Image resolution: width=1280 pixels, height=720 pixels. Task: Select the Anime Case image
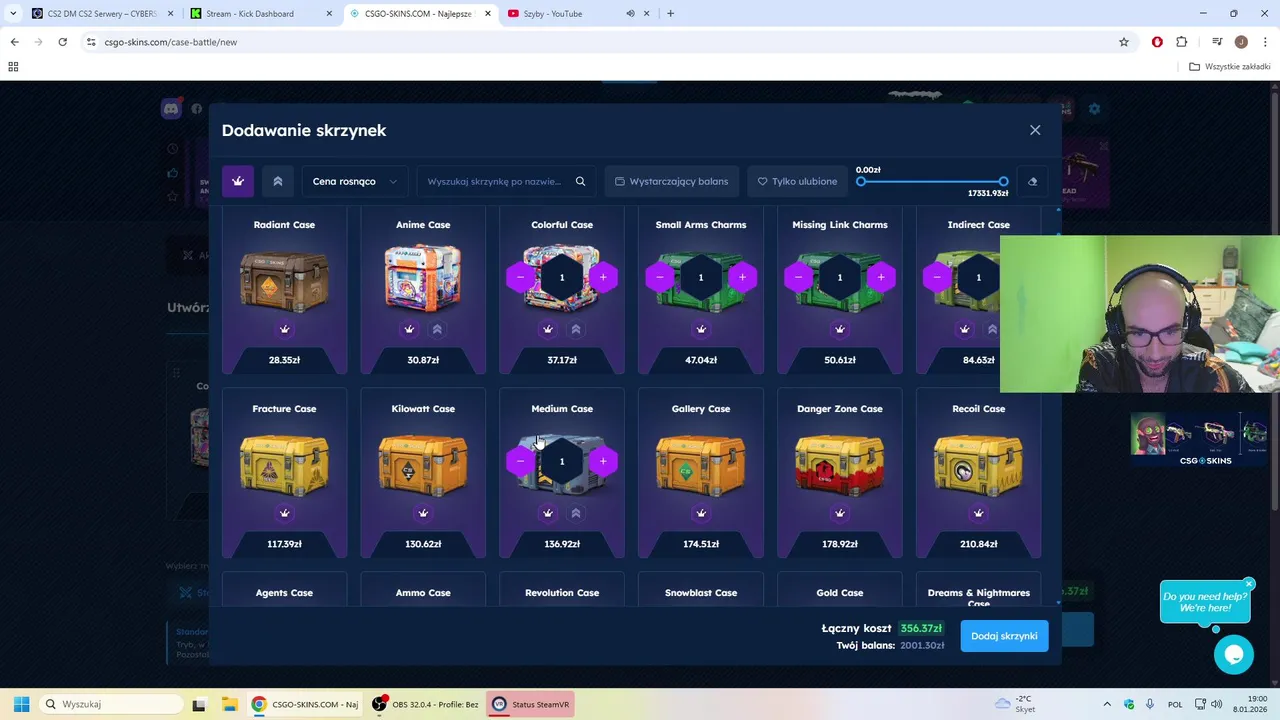pos(423,278)
